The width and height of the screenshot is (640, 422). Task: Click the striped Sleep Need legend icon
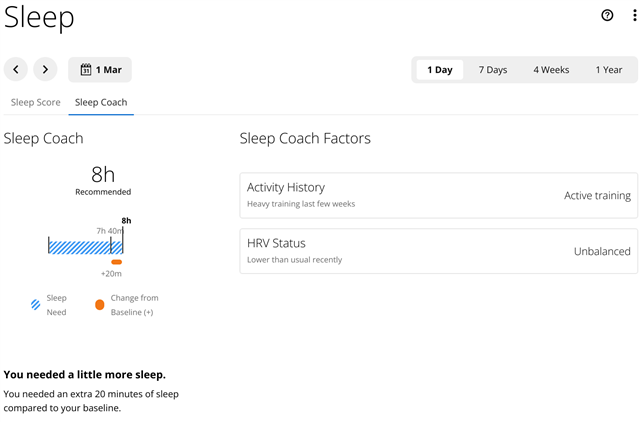click(x=36, y=304)
